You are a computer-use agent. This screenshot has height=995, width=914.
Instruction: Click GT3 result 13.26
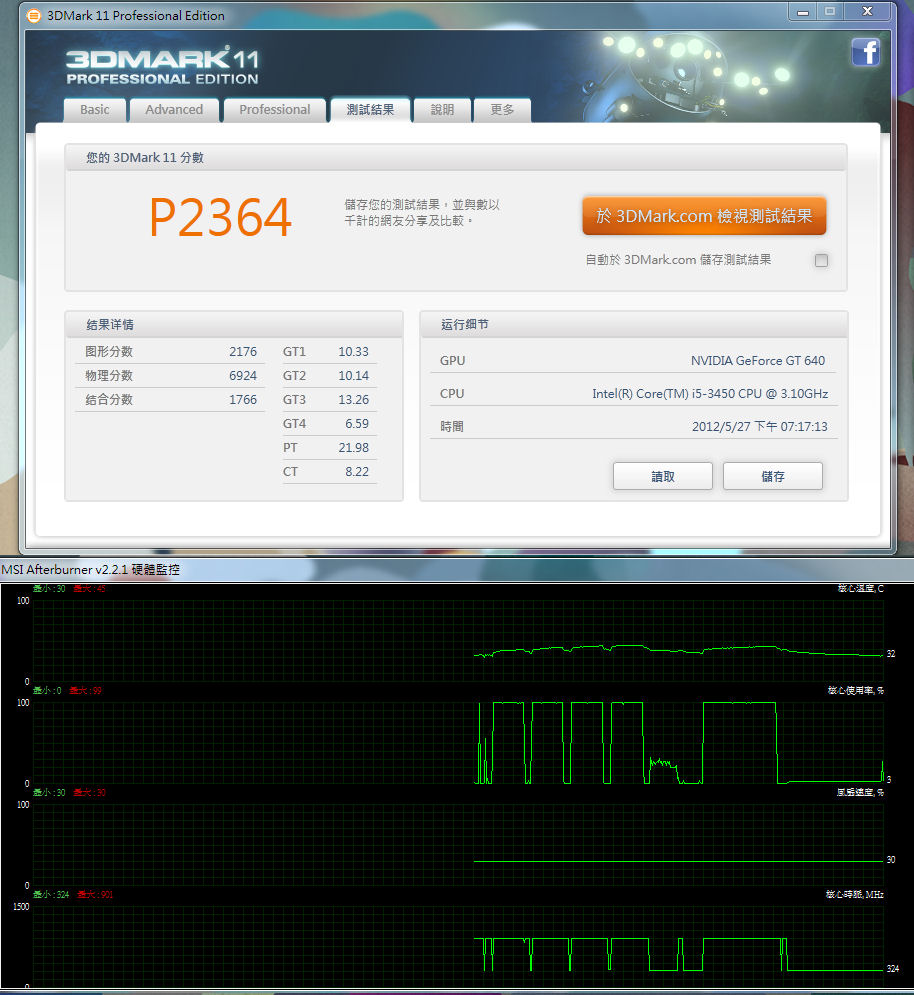[x=353, y=400]
